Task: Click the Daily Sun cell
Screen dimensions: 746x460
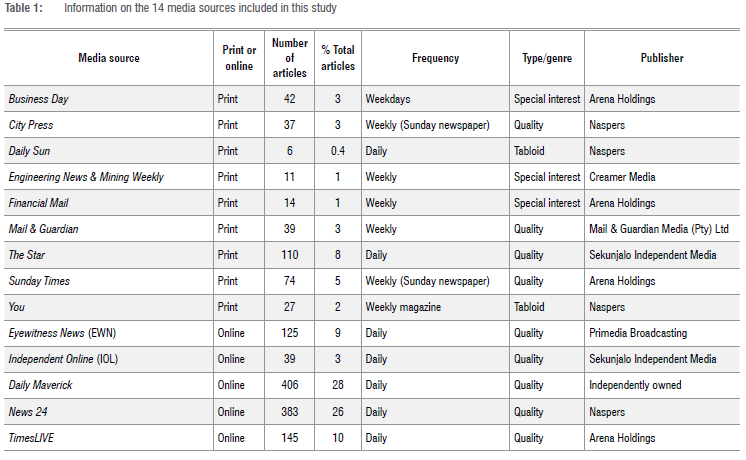Action: [x=29, y=151]
